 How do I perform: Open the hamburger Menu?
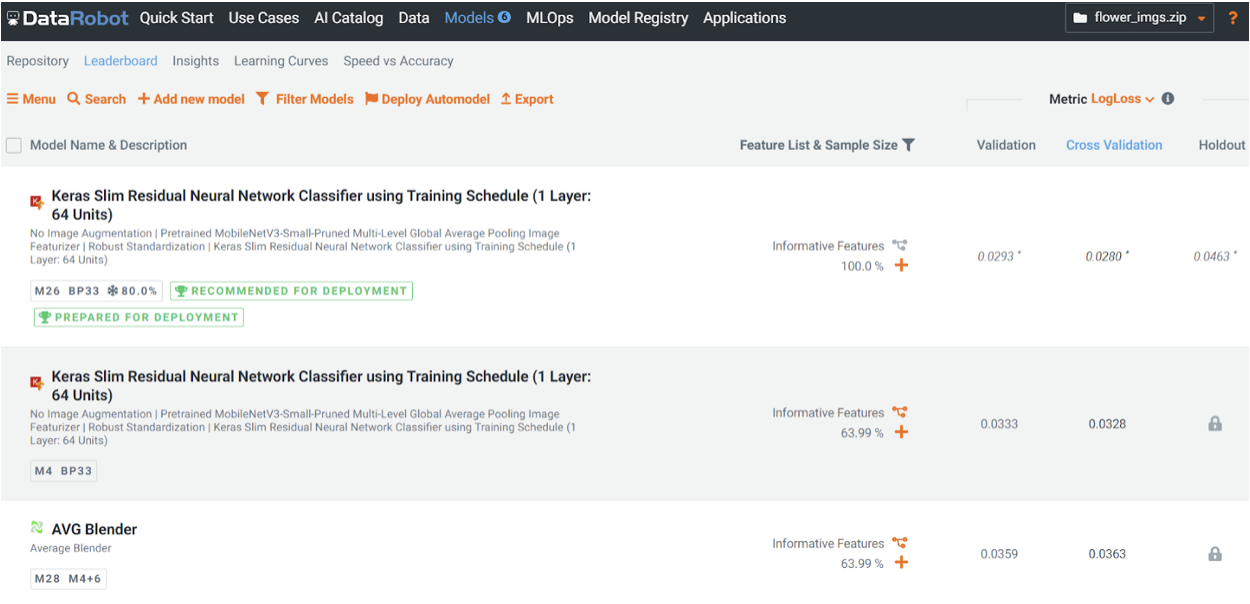(31, 99)
